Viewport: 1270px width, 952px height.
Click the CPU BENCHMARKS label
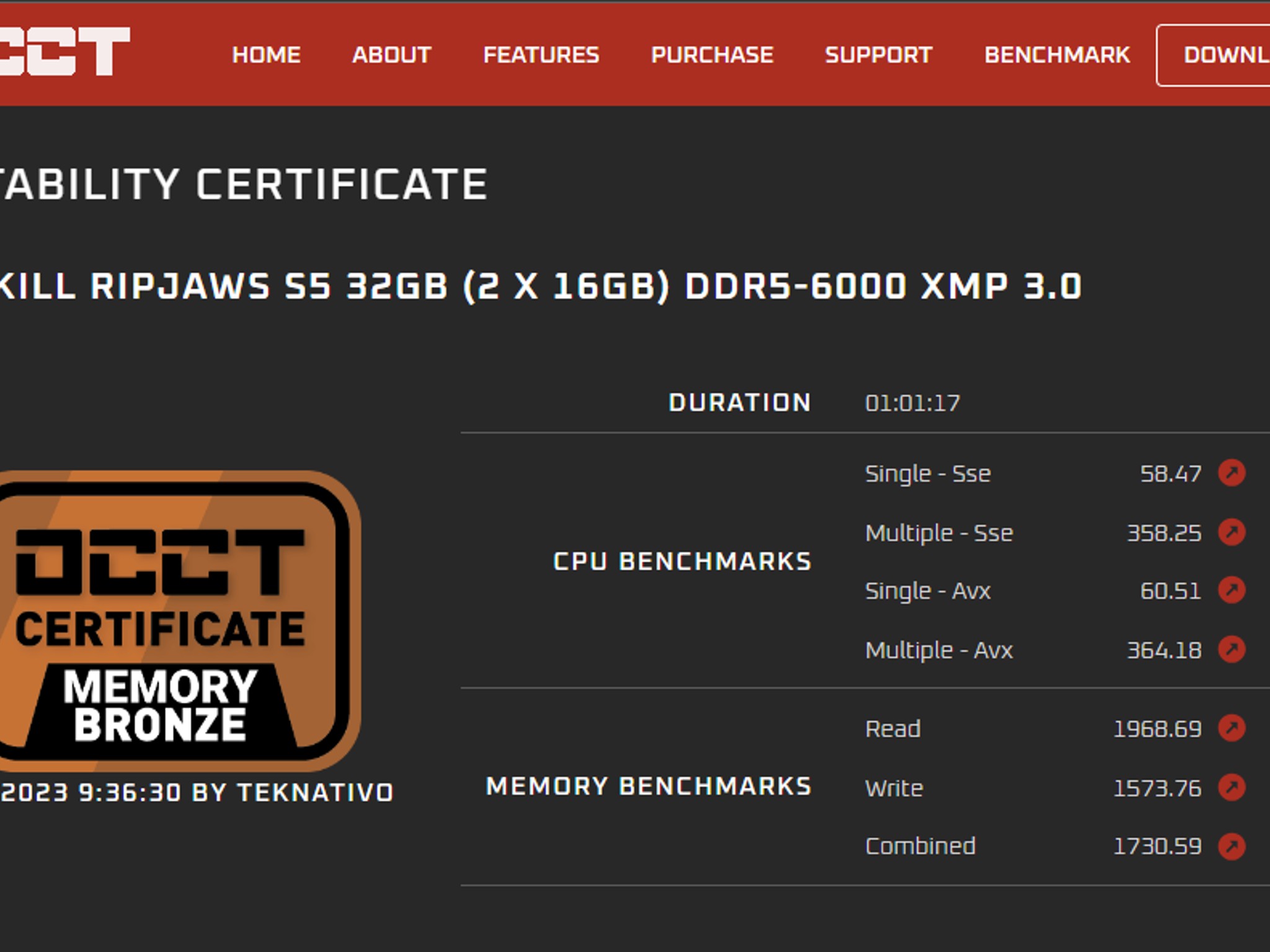pyautogui.click(x=682, y=562)
